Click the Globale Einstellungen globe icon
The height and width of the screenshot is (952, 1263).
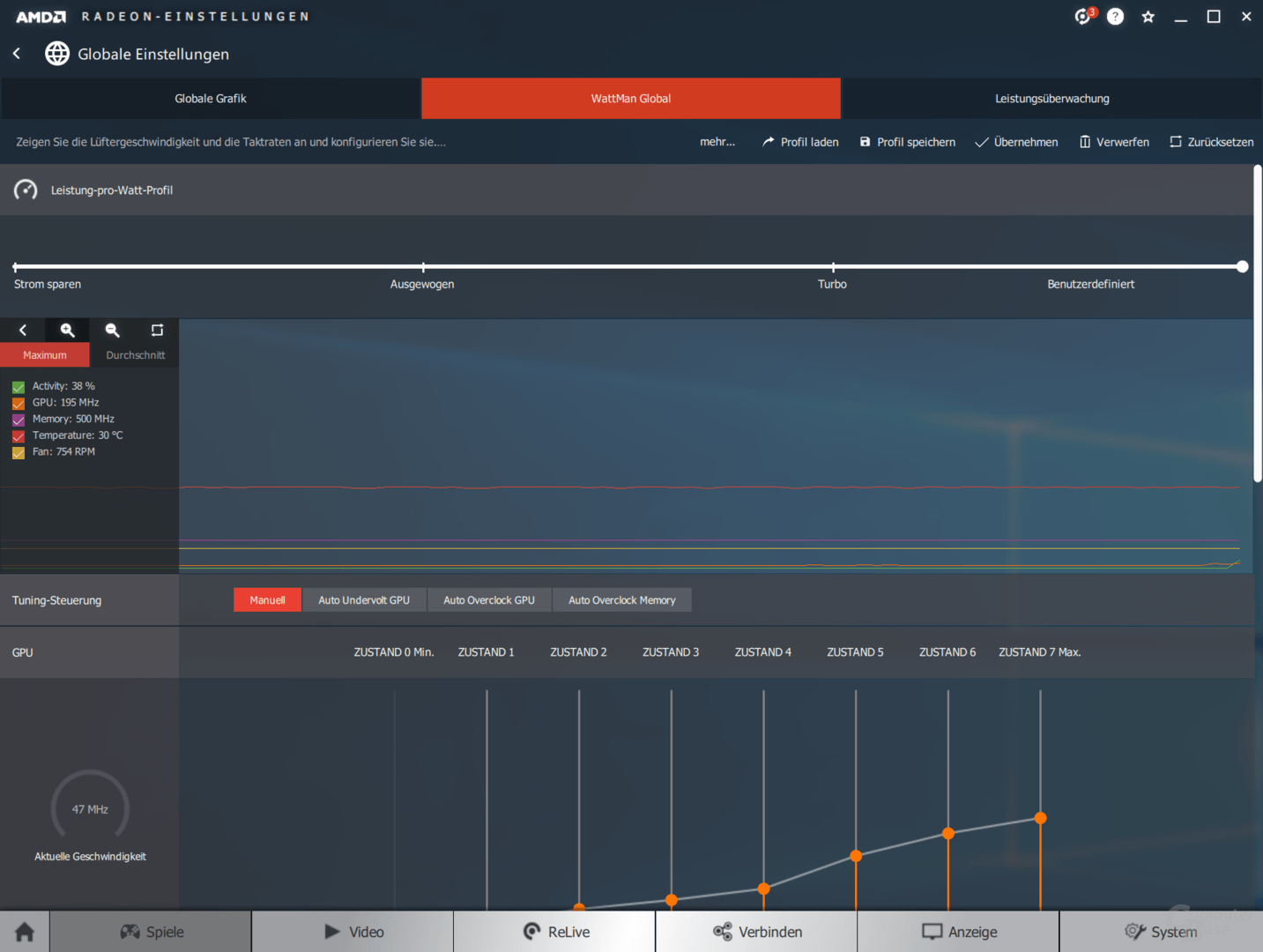(57, 54)
